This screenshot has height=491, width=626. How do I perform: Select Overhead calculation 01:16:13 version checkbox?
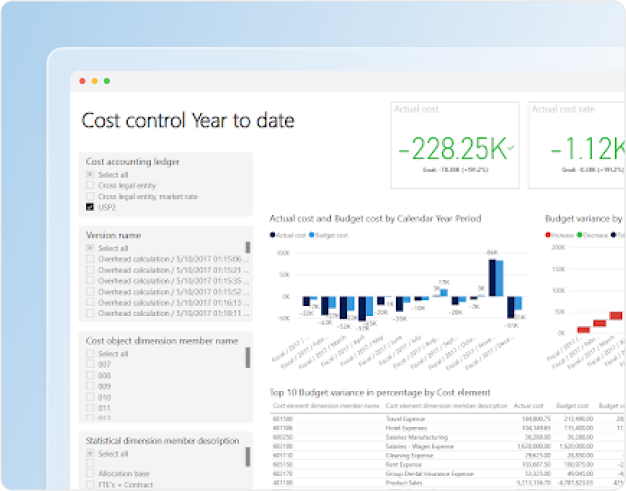pos(90,302)
